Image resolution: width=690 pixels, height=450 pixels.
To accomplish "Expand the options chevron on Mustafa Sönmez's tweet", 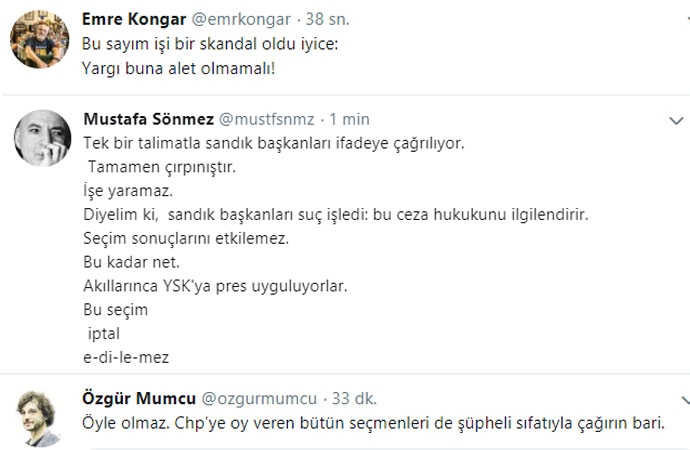I will tap(675, 120).
